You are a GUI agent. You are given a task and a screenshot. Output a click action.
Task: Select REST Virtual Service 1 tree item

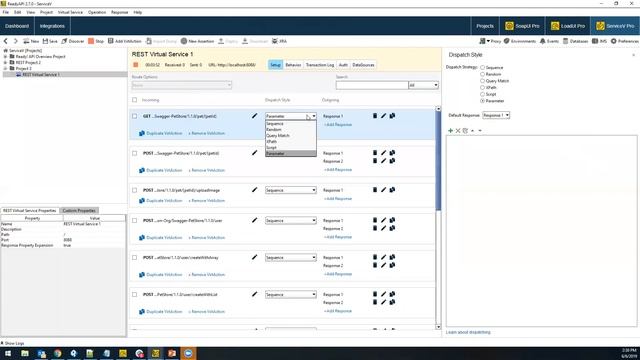coord(41,75)
